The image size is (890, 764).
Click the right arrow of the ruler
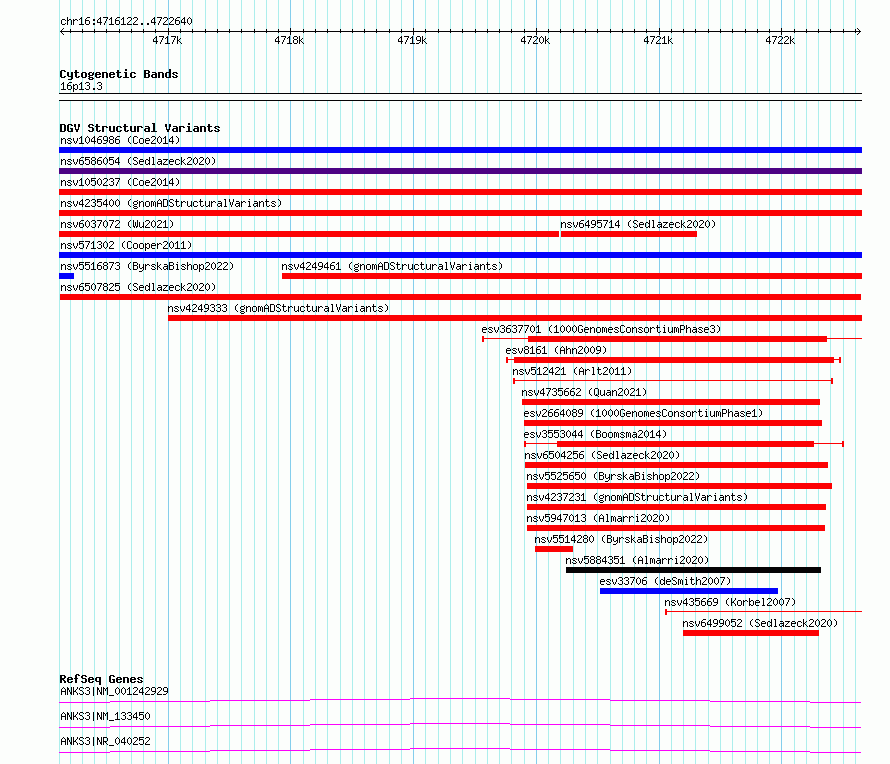(859, 32)
